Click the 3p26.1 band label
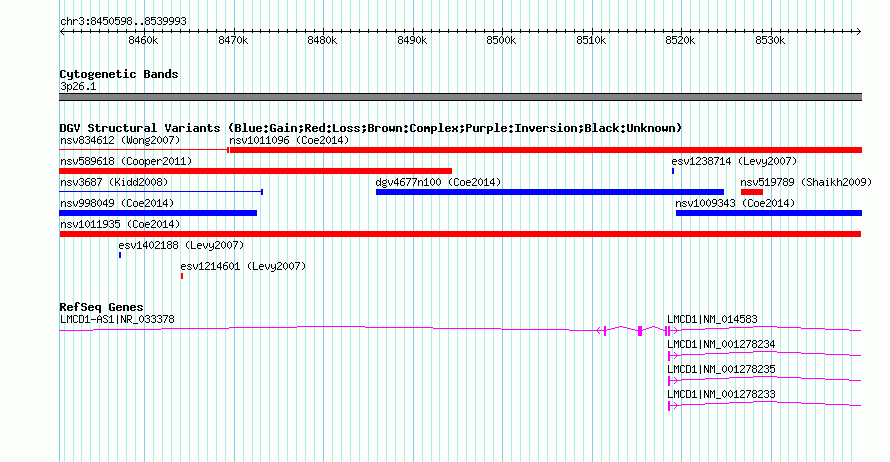The height and width of the screenshot is (462, 890). [78, 87]
